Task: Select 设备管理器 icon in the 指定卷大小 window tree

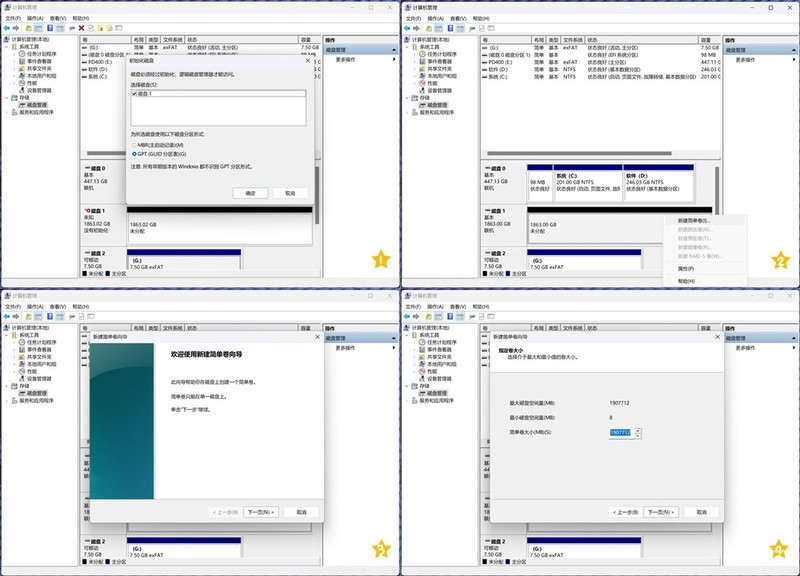Action: click(x=422, y=379)
